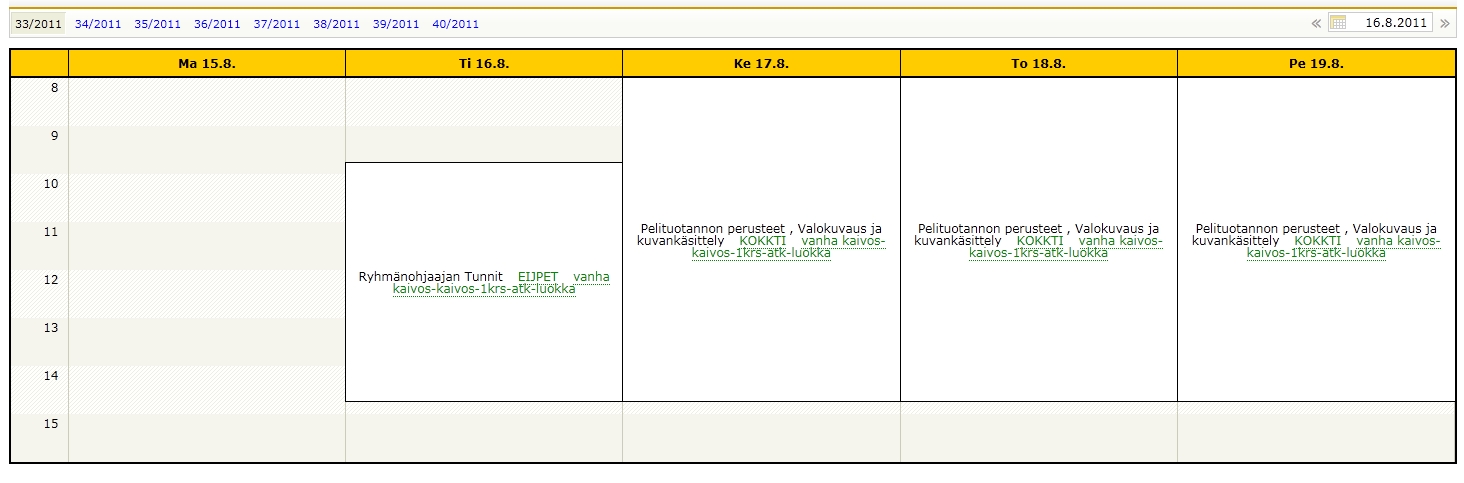This screenshot has height=483, width=1464.
Task: Select the current week tab 33/2011
Action: (38, 24)
